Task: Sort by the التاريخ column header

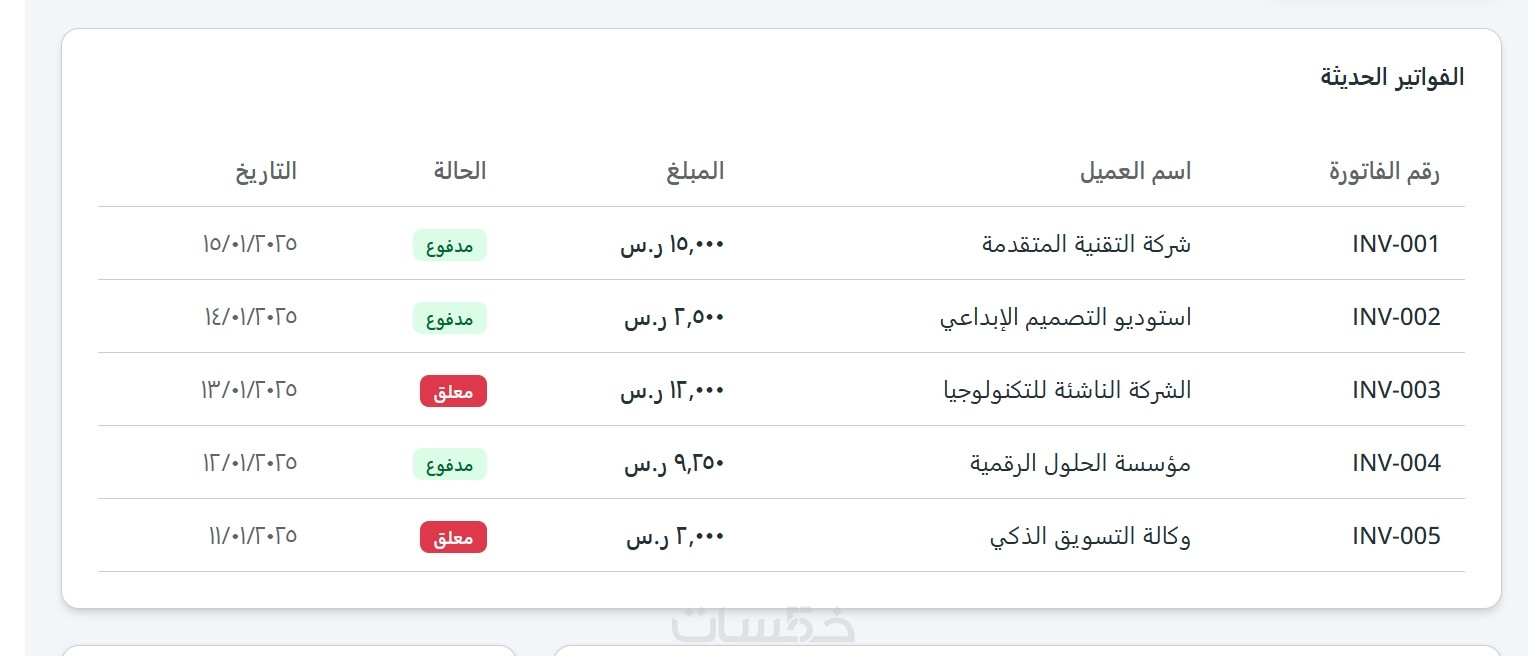Action: 266,171
